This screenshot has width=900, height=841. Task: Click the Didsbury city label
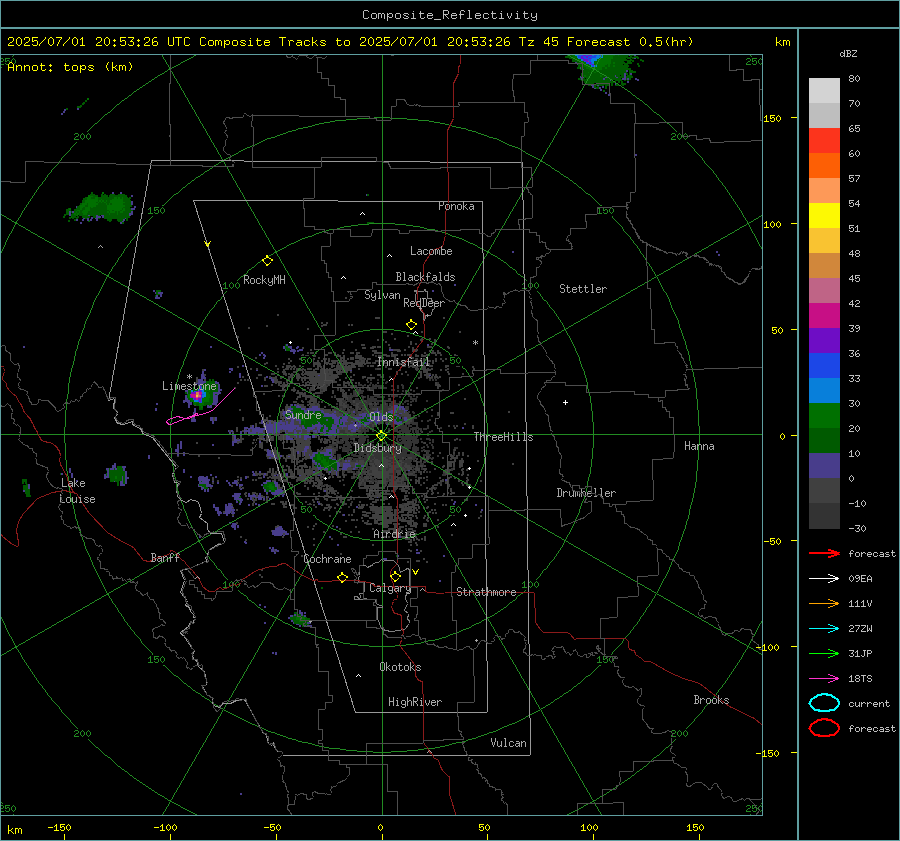point(377,448)
